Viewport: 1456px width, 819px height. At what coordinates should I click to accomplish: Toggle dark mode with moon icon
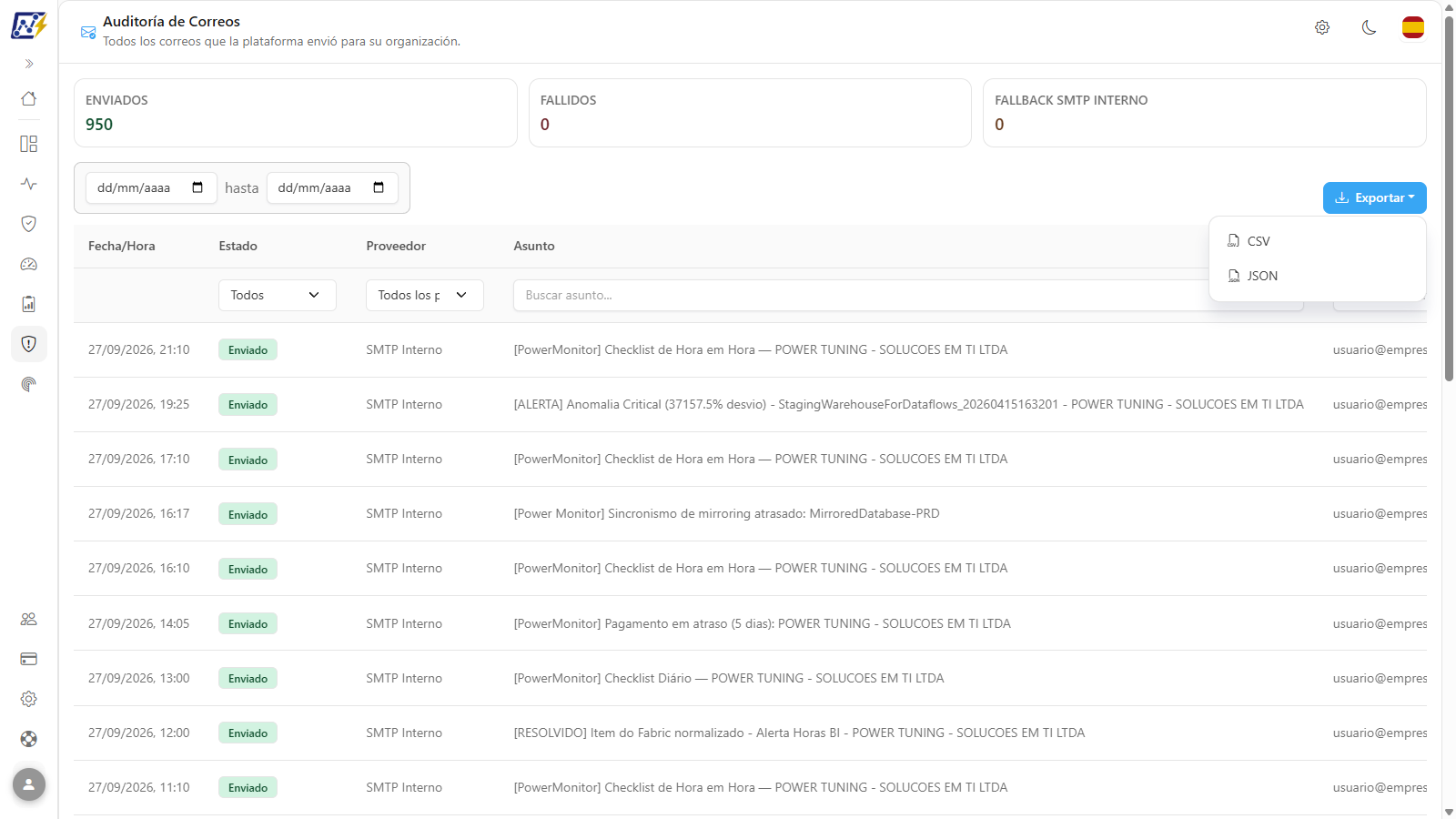[x=1369, y=27]
